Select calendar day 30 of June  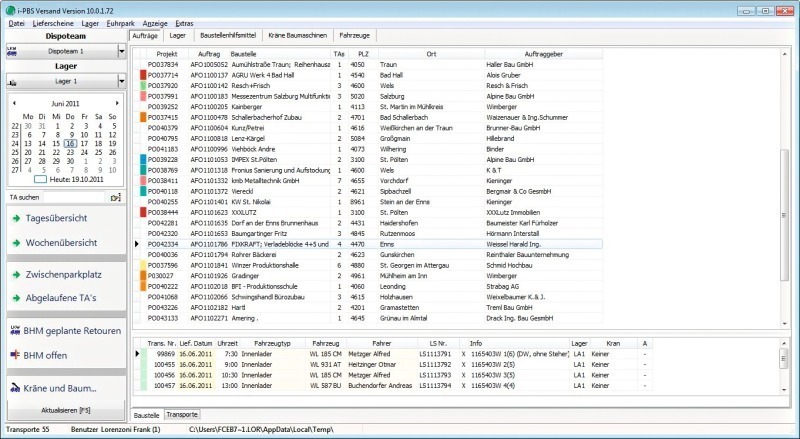coord(70,161)
